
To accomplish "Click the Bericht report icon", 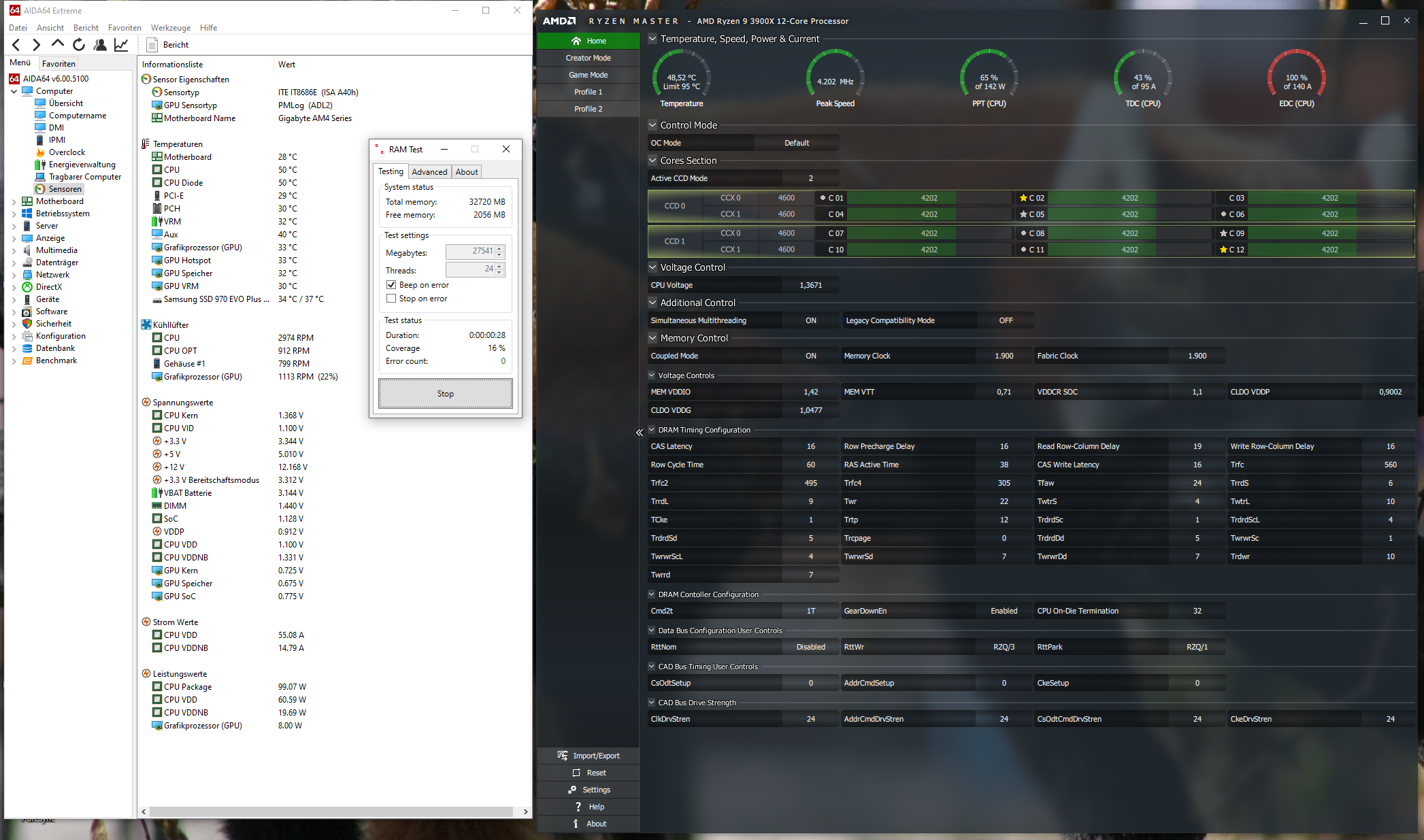I will (153, 45).
